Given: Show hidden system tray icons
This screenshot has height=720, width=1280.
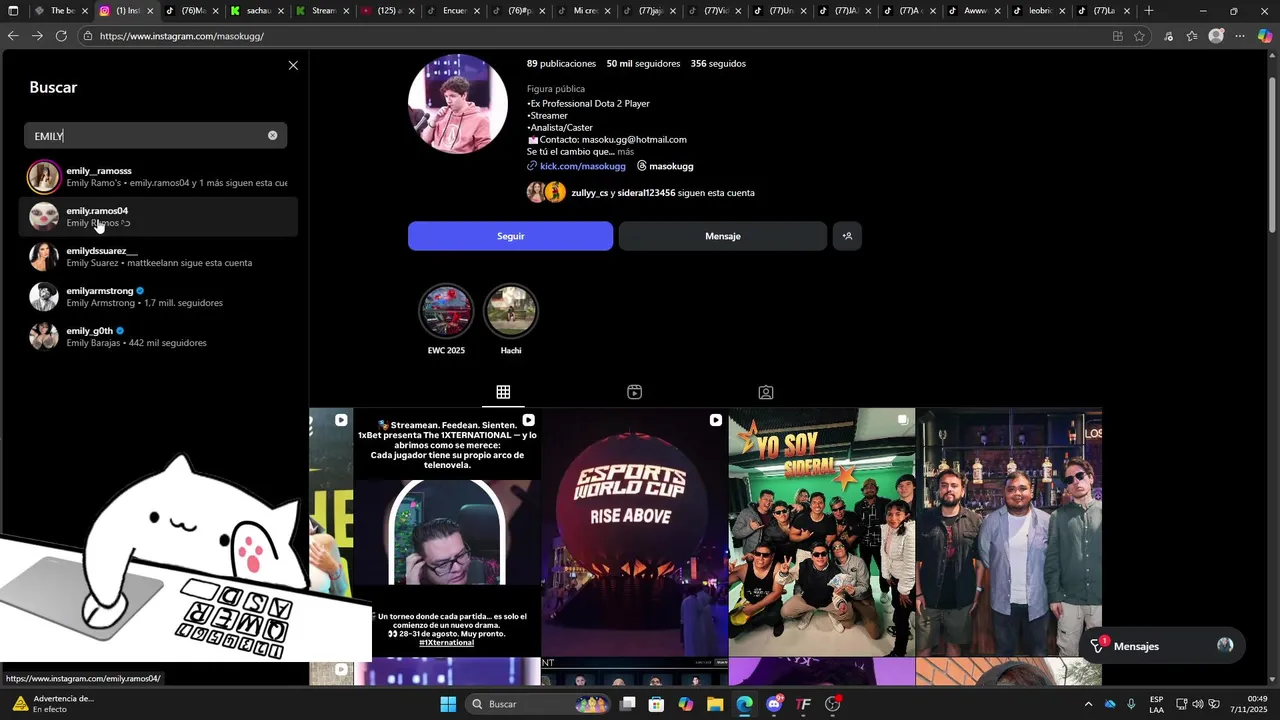Looking at the screenshot, I should 1088,704.
